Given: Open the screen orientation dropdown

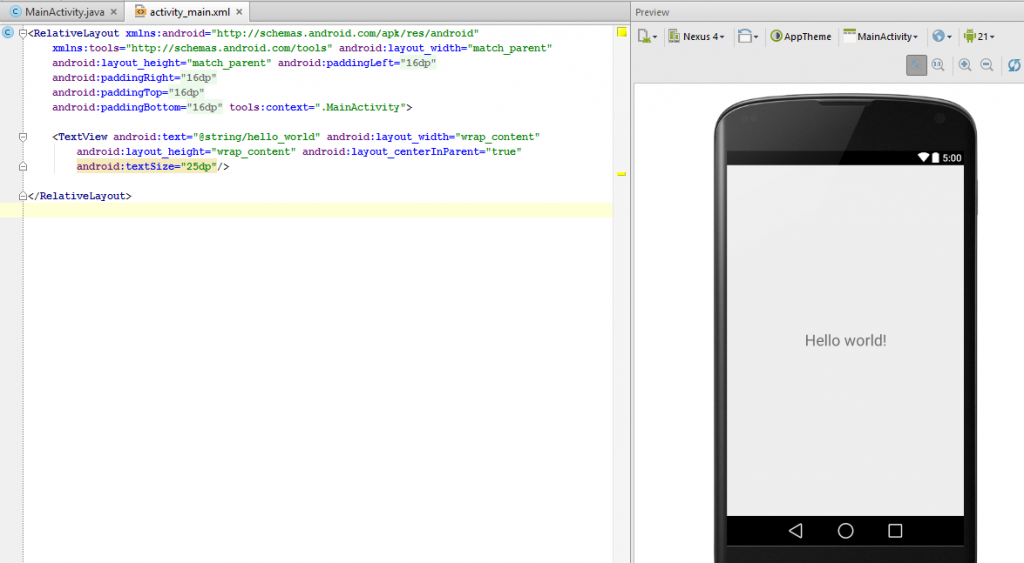Looking at the screenshot, I should click(x=748, y=37).
